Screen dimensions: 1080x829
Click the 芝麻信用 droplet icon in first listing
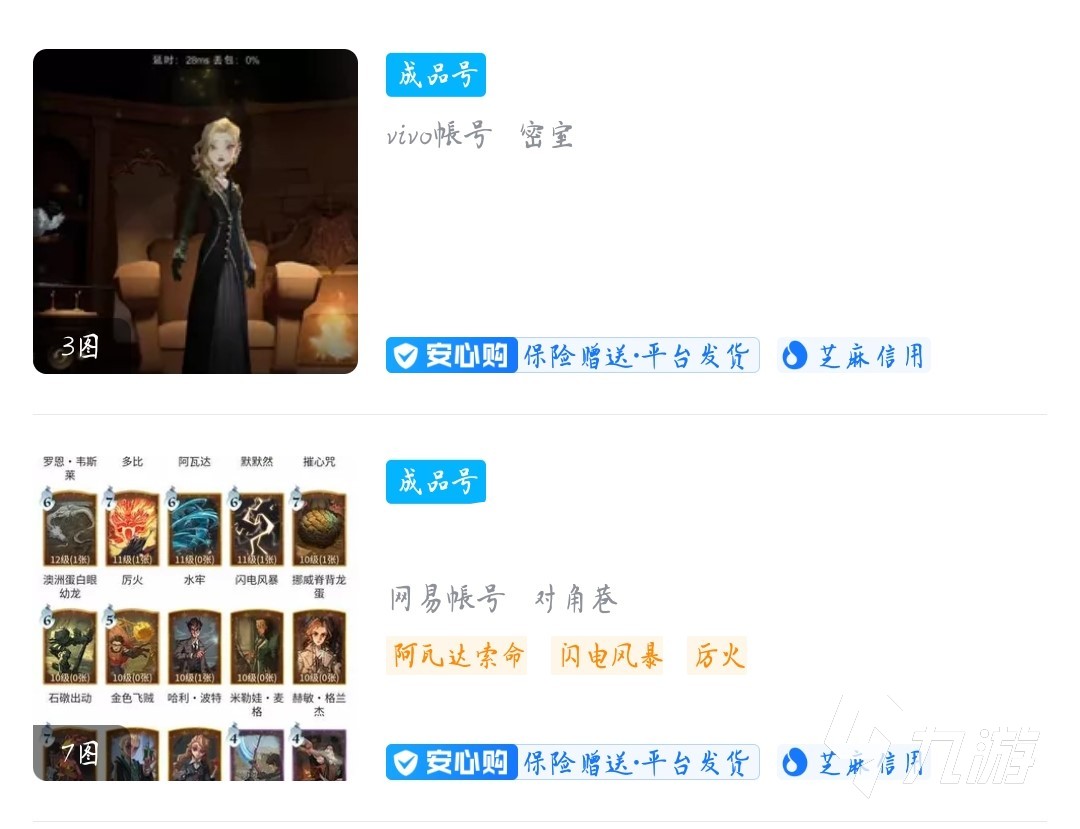tap(794, 356)
